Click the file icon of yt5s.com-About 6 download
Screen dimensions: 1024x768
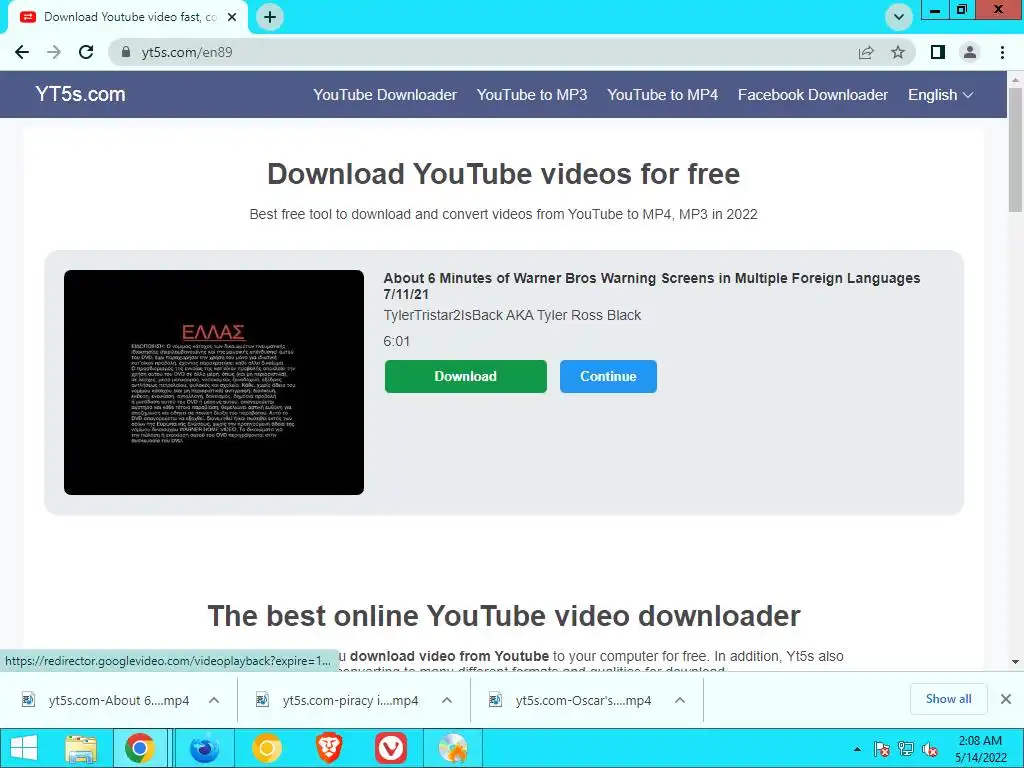tap(29, 700)
